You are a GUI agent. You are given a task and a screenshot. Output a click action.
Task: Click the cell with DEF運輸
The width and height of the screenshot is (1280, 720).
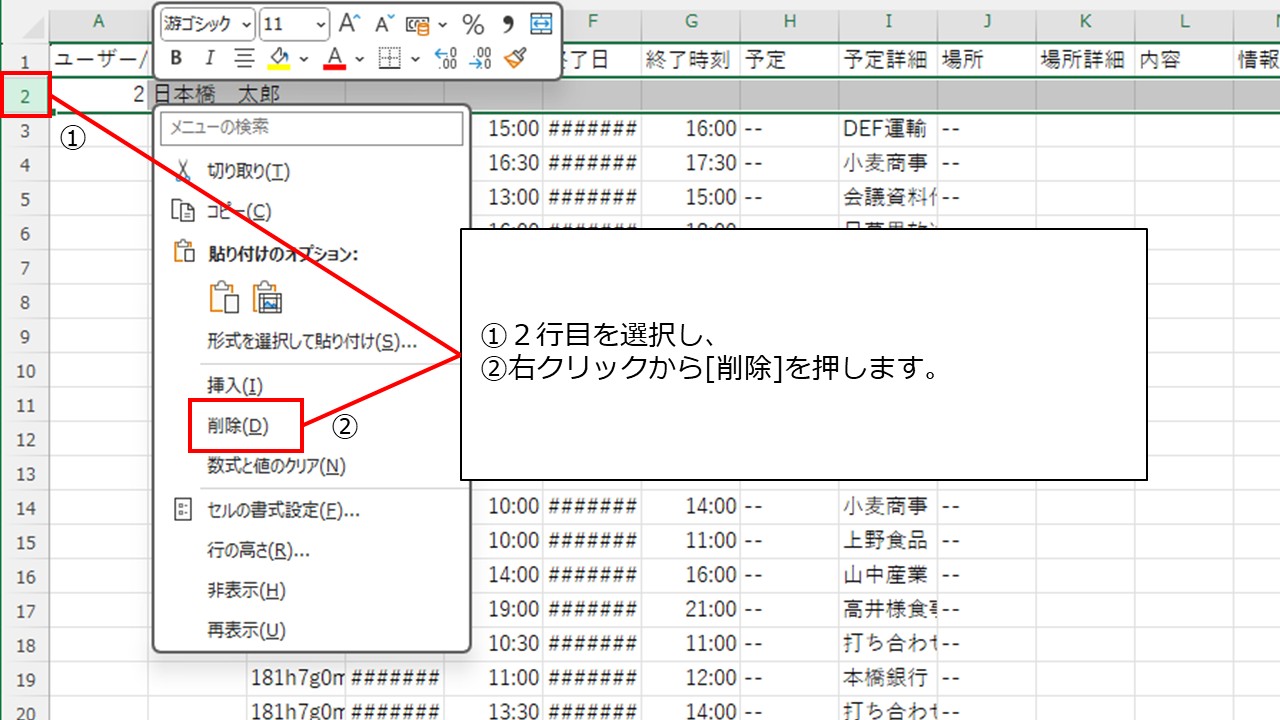(x=888, y=129)
